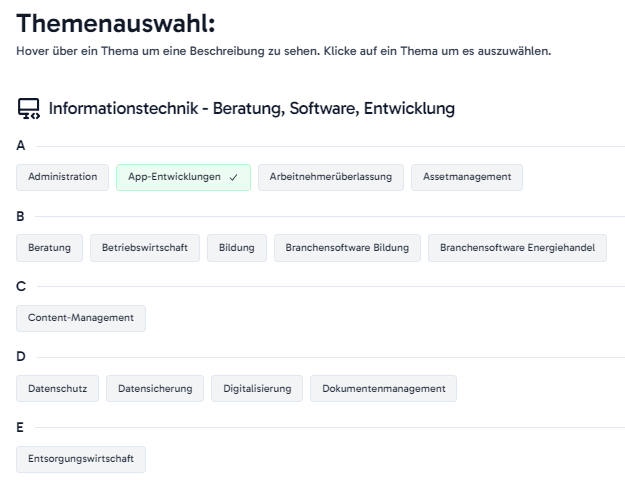Click the Informationstechnik computer monitor icon
Screen dimensions: 625x485
point(29,109)
